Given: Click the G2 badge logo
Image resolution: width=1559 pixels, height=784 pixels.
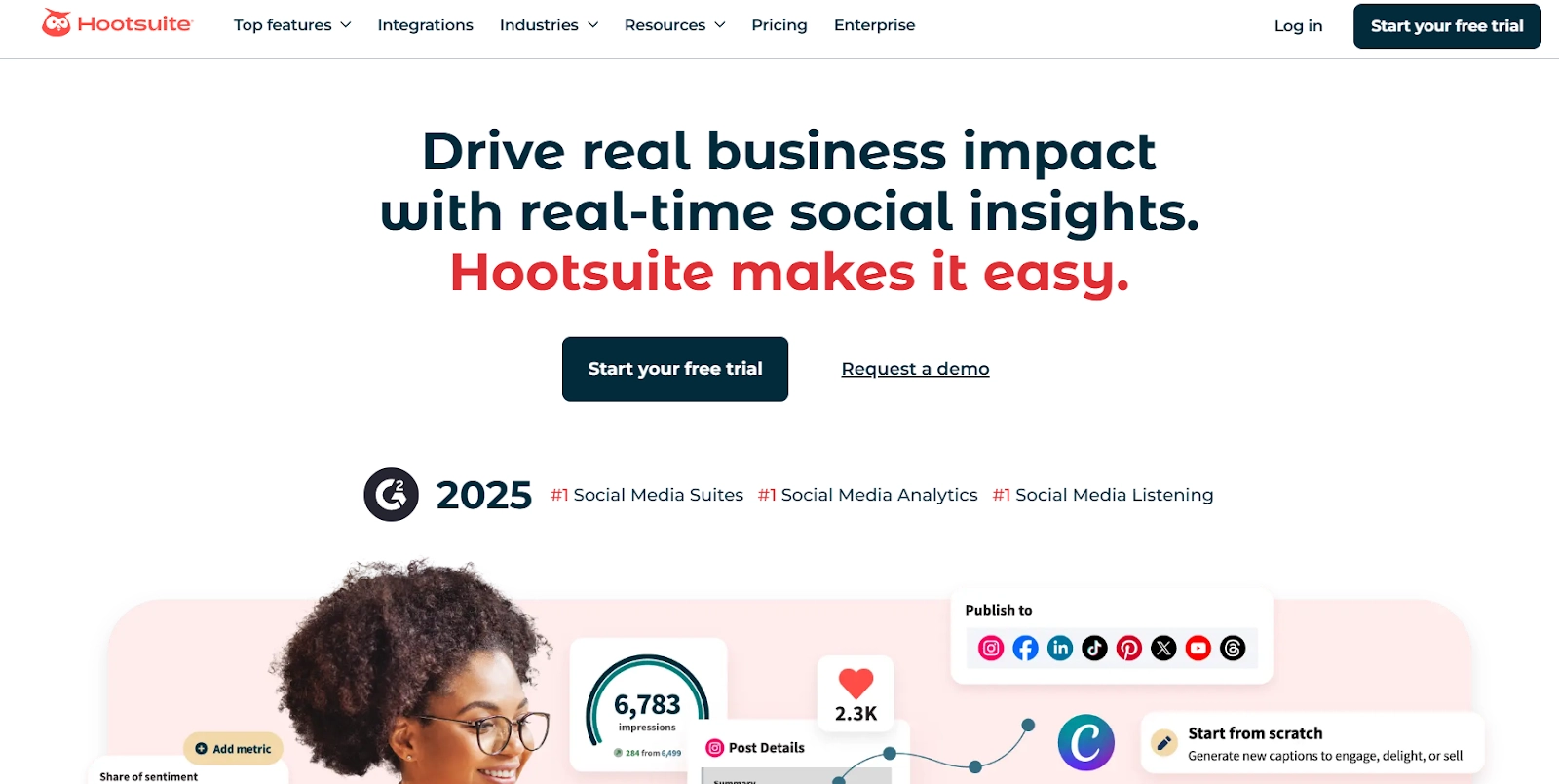Looking at the screenshot, I should [392, 495].
